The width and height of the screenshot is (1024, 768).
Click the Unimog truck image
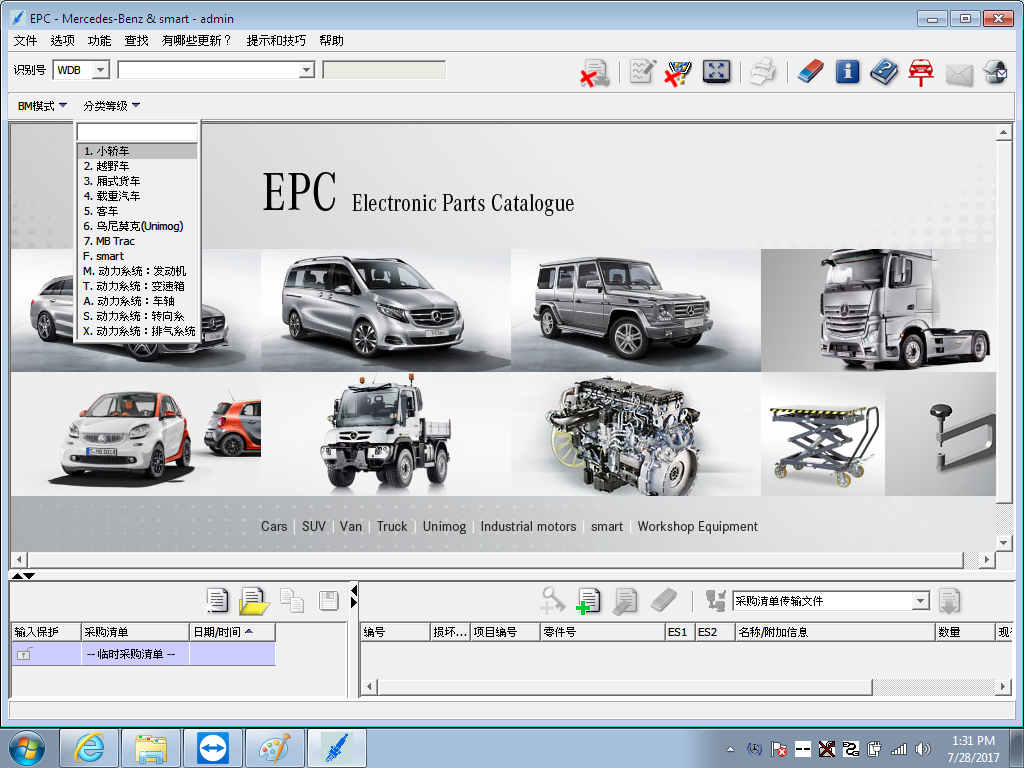[x=385, y=434]
